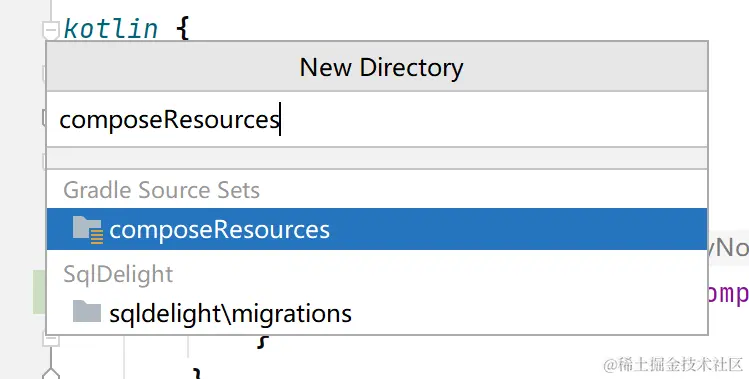This screenshot has width=749, height=379.
Task: Click the gray hint text beside the popup
Action: click(x=728, y=248)
